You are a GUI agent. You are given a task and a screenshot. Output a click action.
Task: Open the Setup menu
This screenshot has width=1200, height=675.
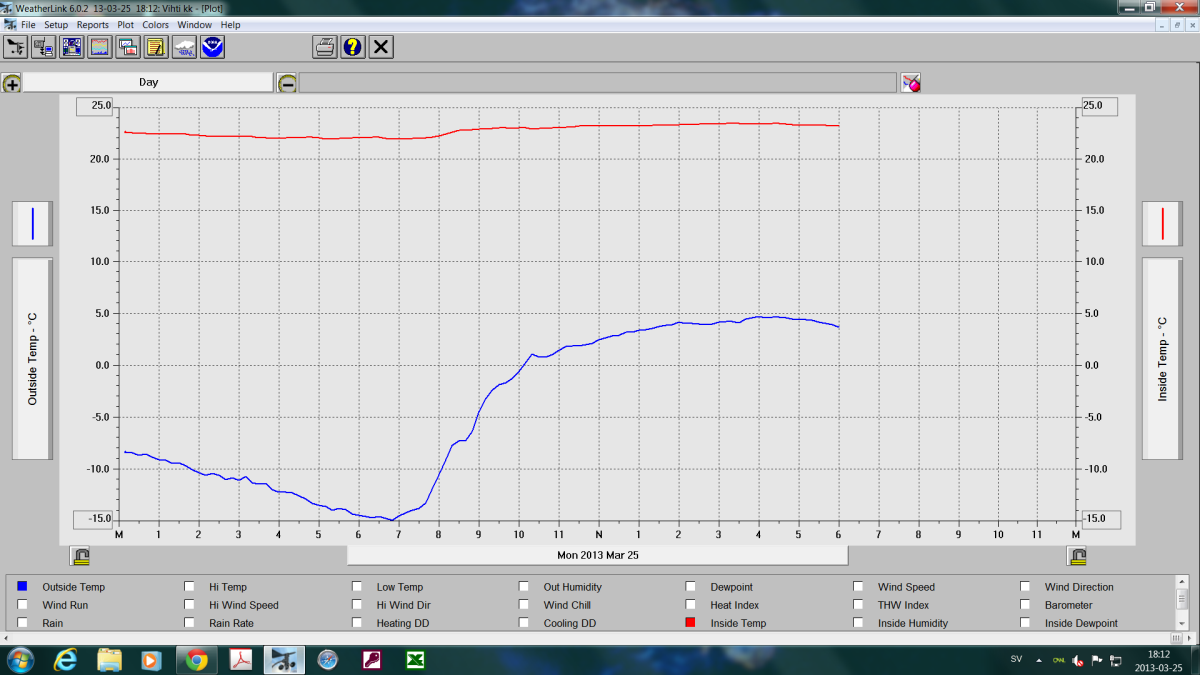56,24
